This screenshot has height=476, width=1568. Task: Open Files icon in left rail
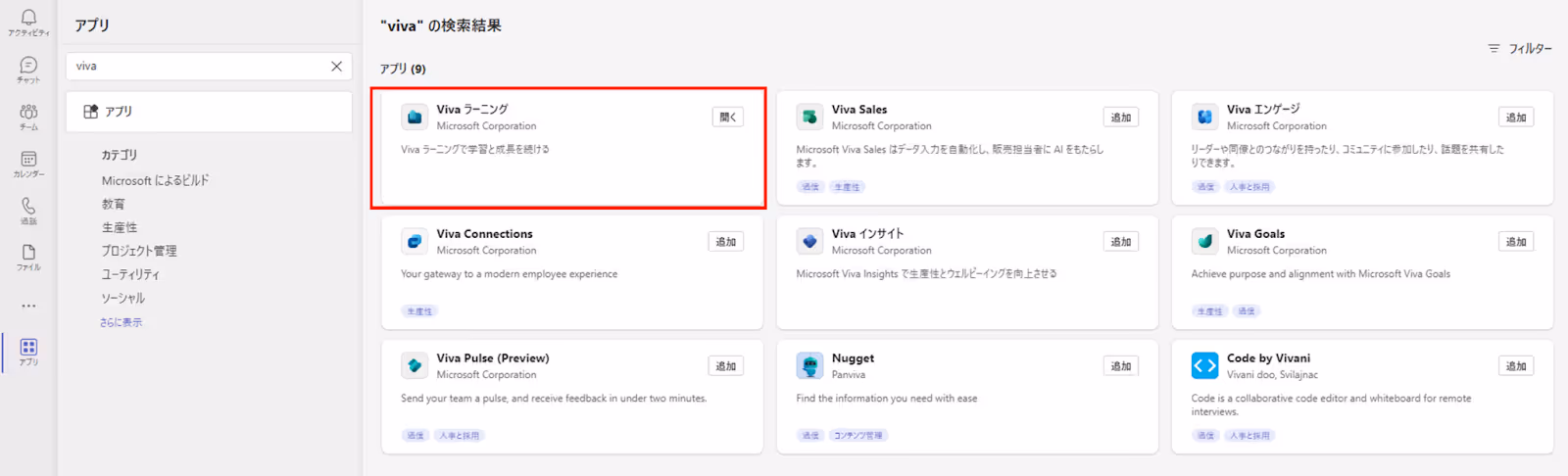[x=28, y=257]
